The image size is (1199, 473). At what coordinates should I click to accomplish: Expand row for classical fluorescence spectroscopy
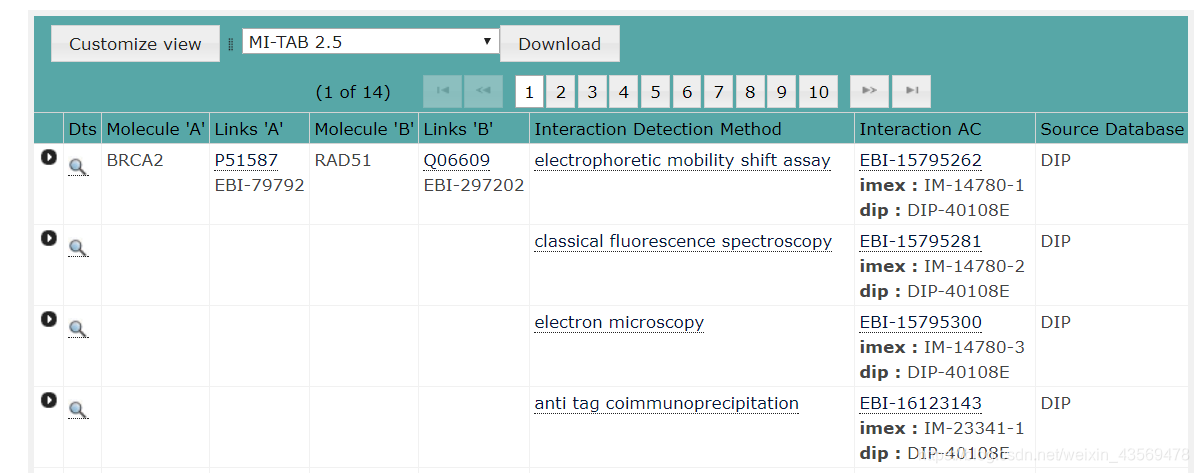tap(49, 238)
